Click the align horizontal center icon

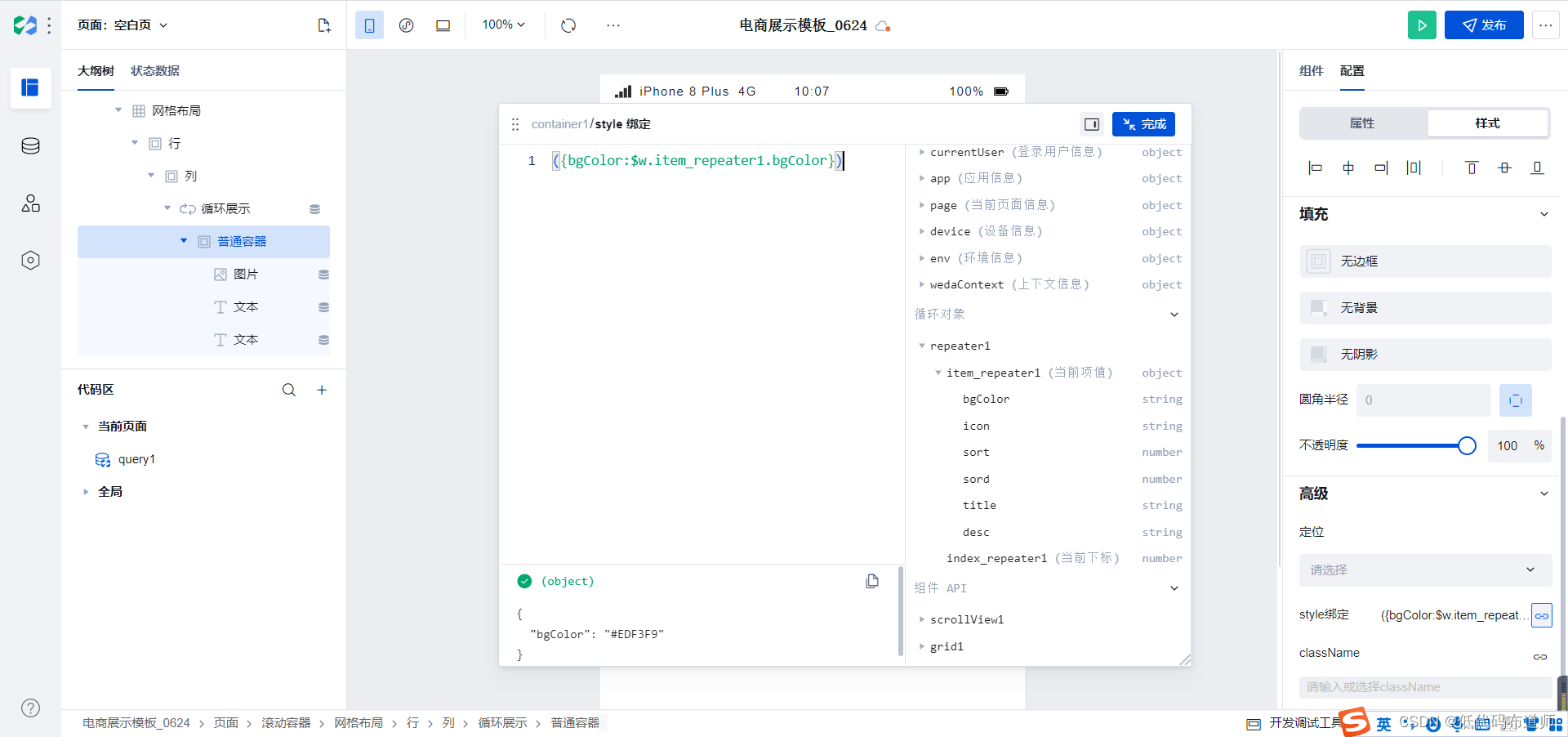tap(1348, 167)
